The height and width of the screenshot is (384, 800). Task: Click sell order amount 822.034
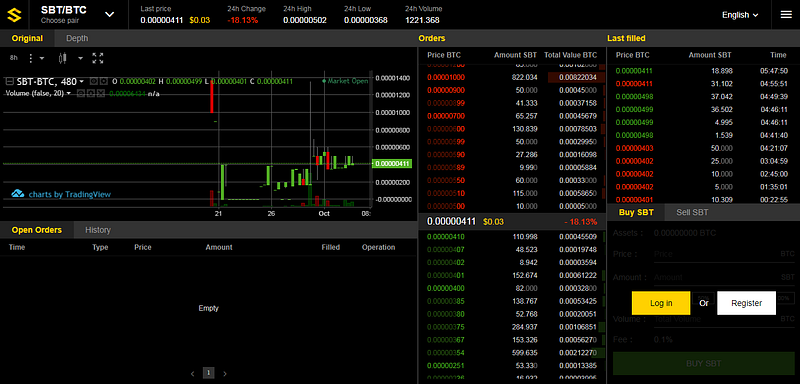[x=524, y=78]
